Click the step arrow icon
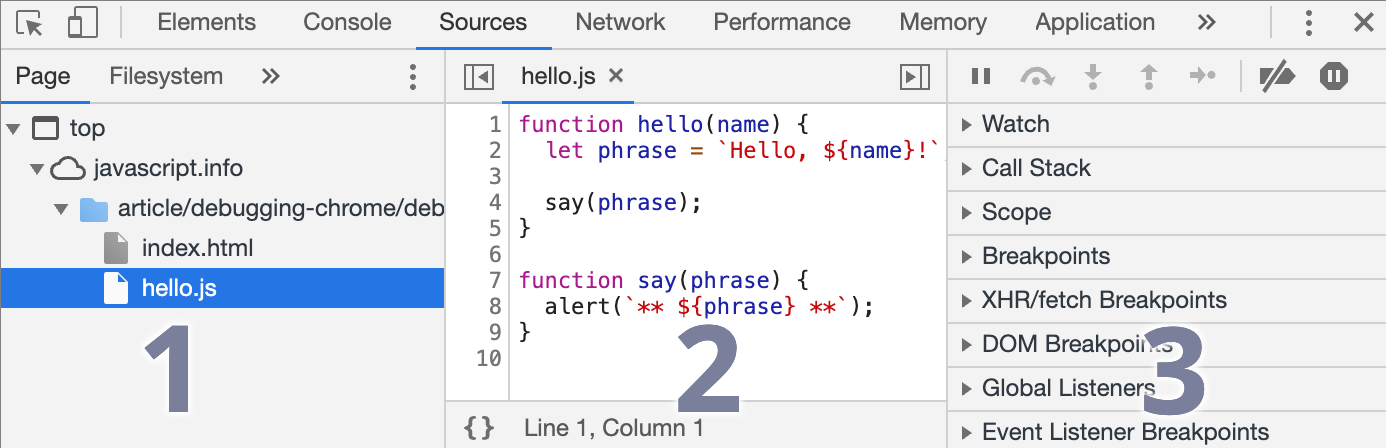Viewport: 1386px width, 448px height. click(x=1202, y=76)
